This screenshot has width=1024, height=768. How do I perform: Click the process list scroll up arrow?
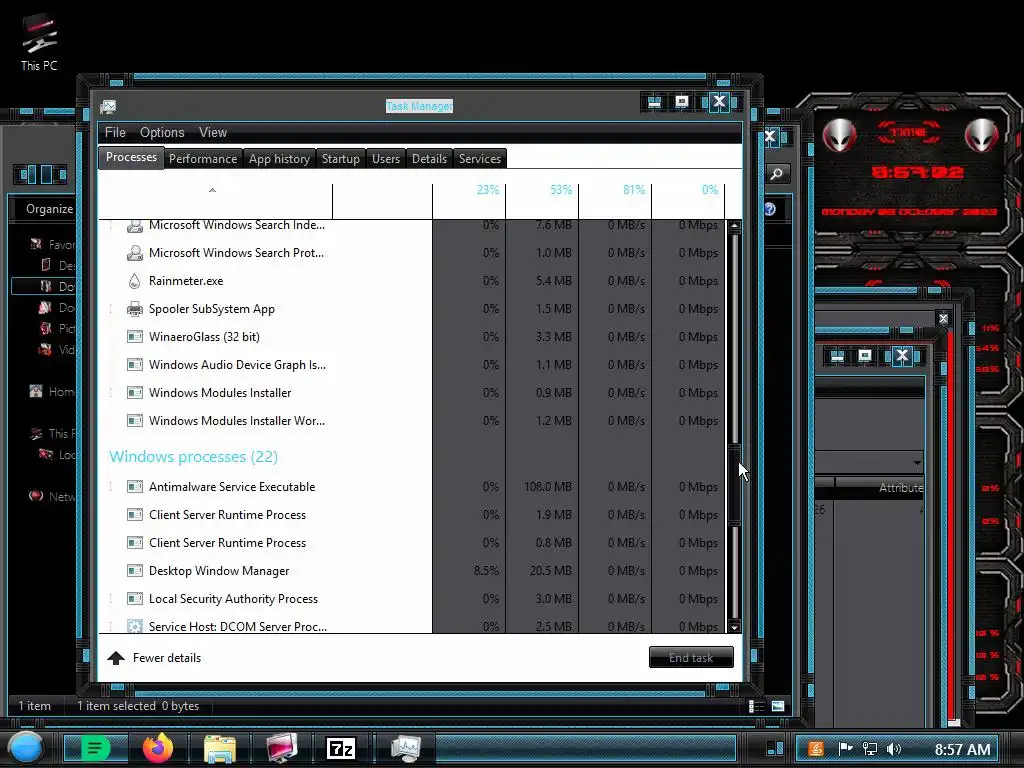click(734, 227)
